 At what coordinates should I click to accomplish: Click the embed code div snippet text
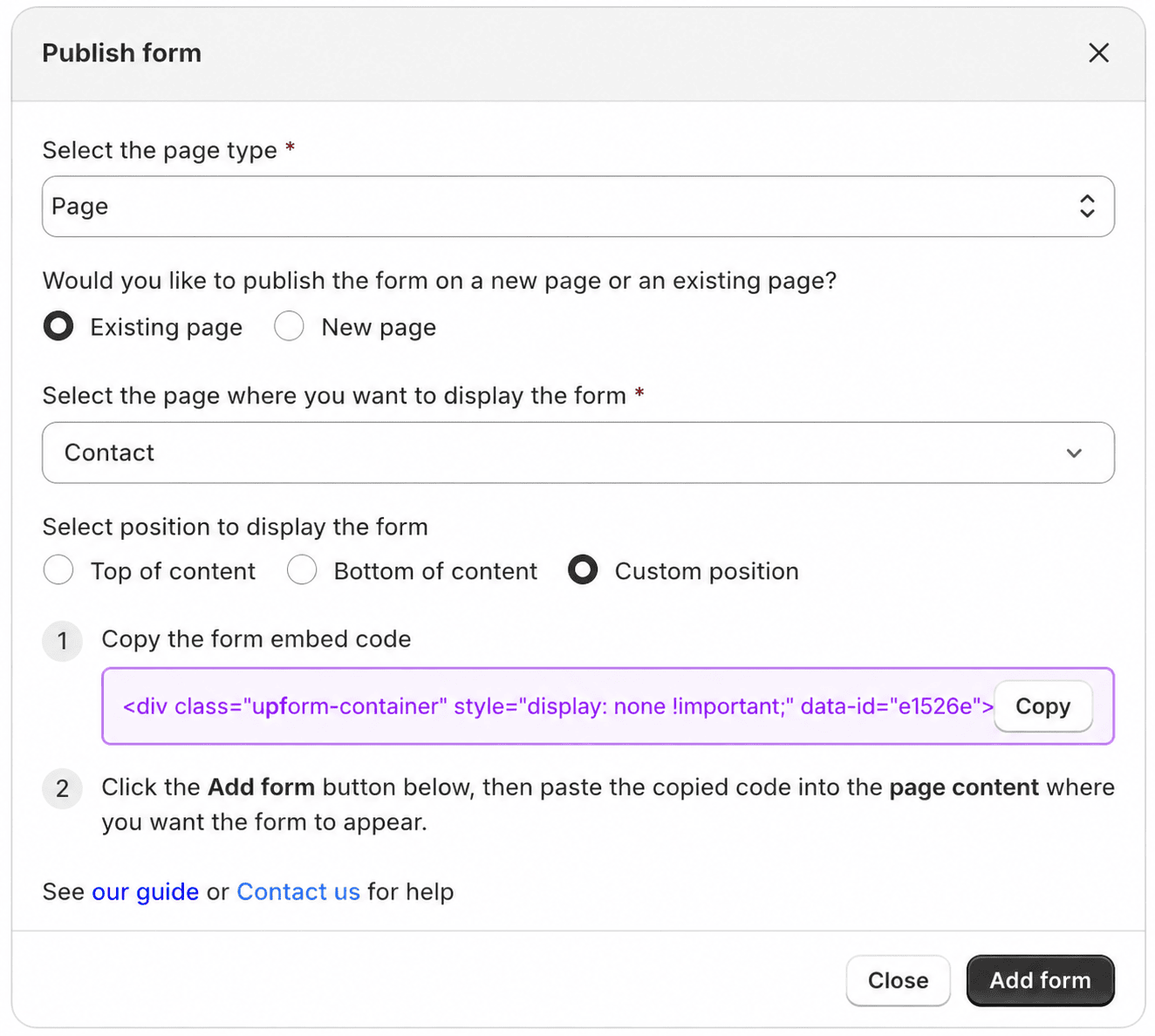click(x=557, y=706)
